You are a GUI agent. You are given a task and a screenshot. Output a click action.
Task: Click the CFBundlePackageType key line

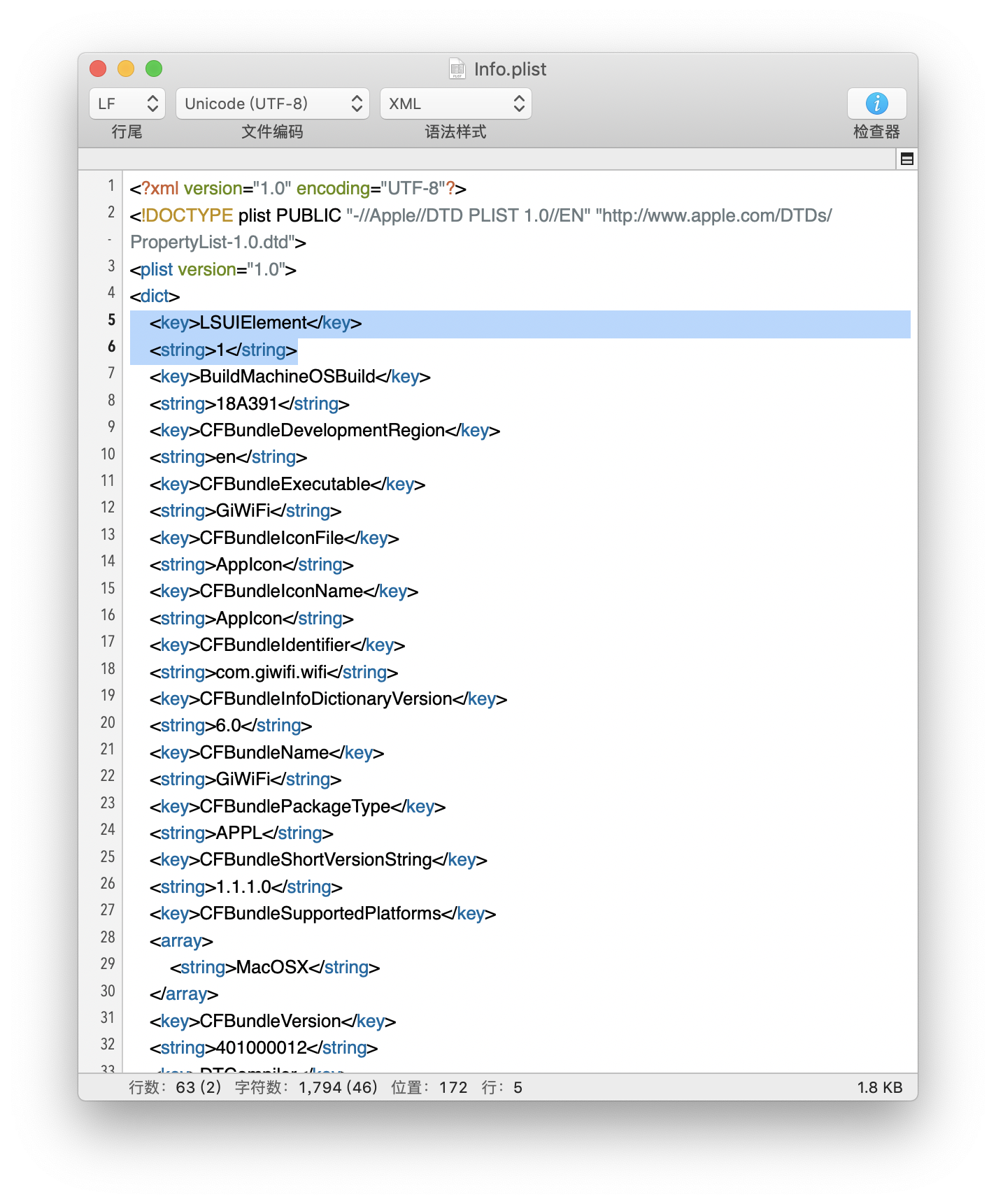click(x=297, y=807)
